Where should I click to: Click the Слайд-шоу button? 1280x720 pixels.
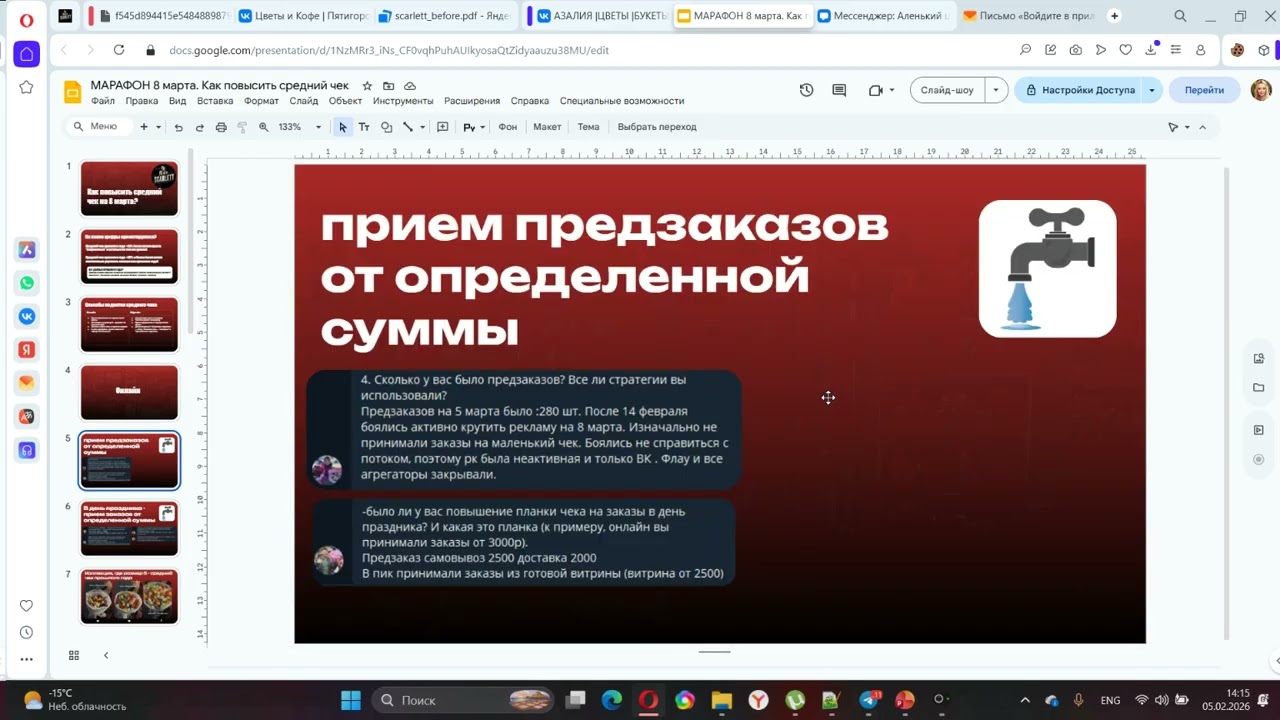coord(948,90)
